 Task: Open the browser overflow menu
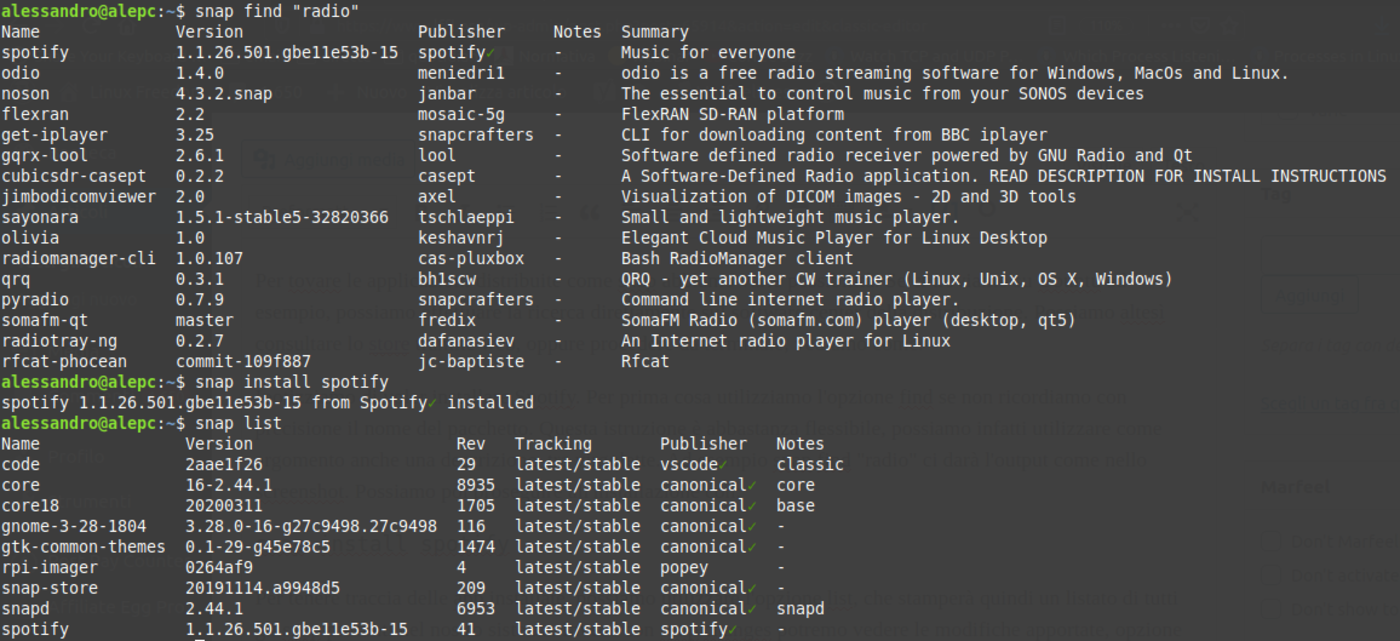point(1171,25)
